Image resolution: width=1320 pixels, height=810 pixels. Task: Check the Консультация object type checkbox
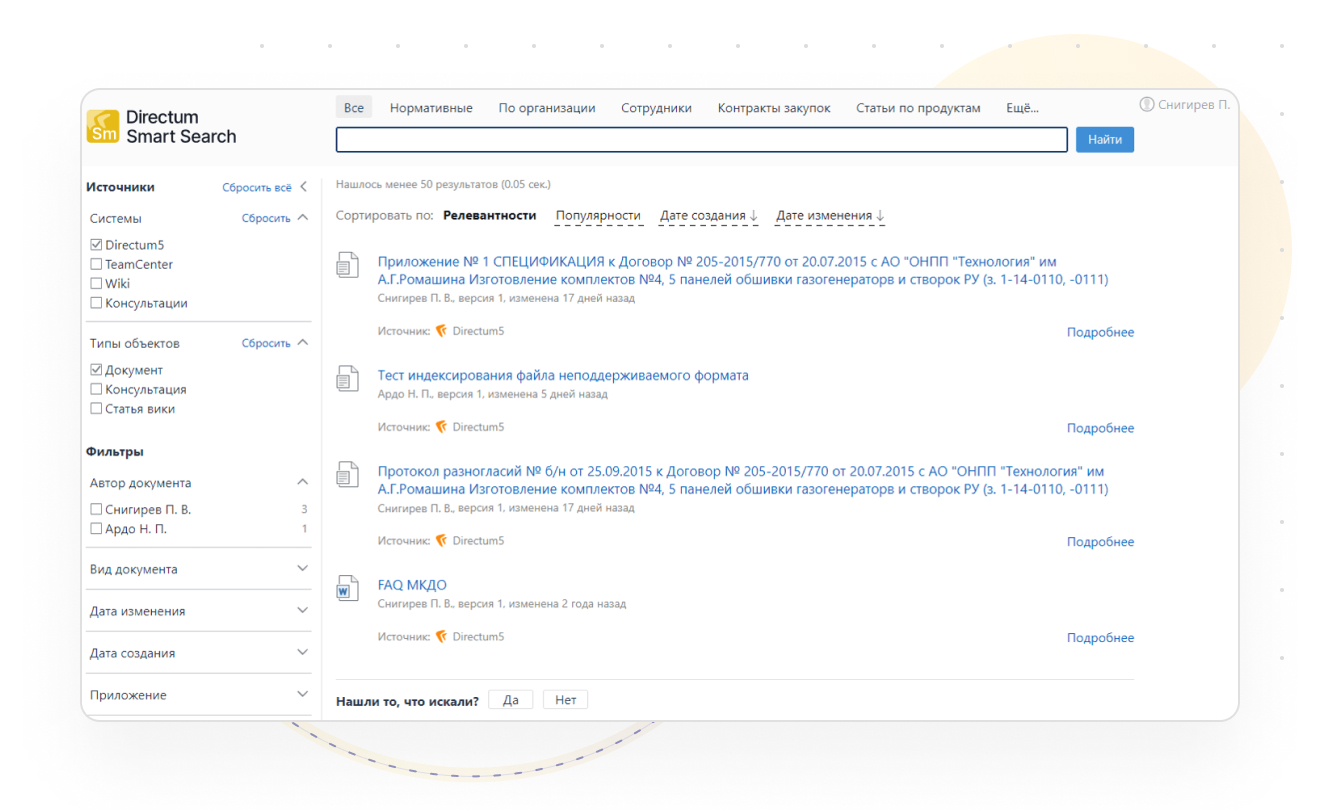tap(96, 389)
